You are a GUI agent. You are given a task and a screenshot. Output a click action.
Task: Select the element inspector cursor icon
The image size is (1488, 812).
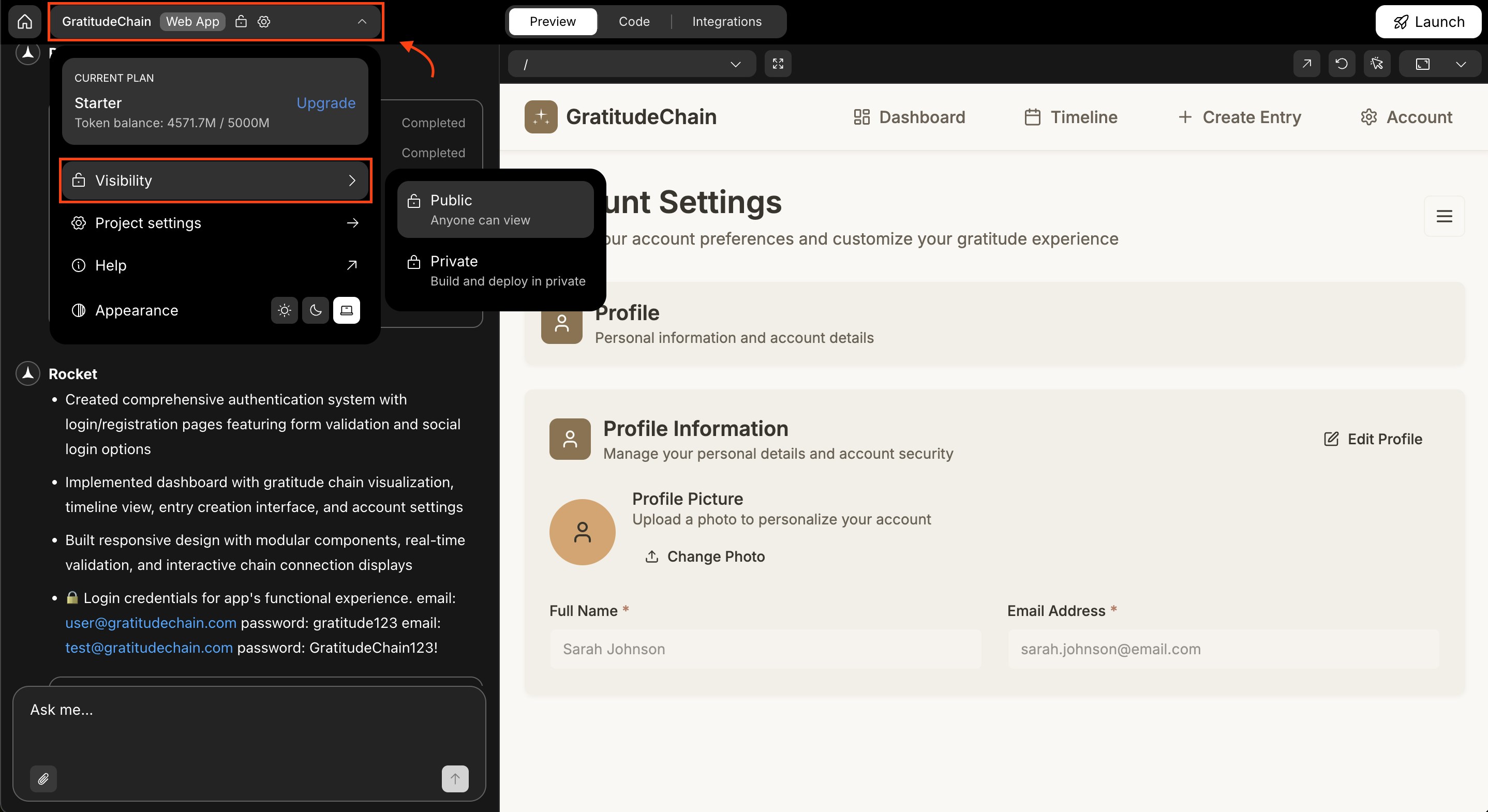(1377, 64)
